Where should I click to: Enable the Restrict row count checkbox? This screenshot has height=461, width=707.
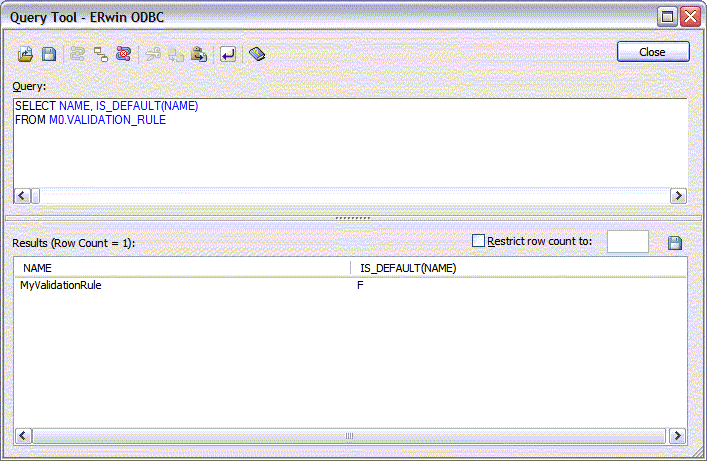478,241
